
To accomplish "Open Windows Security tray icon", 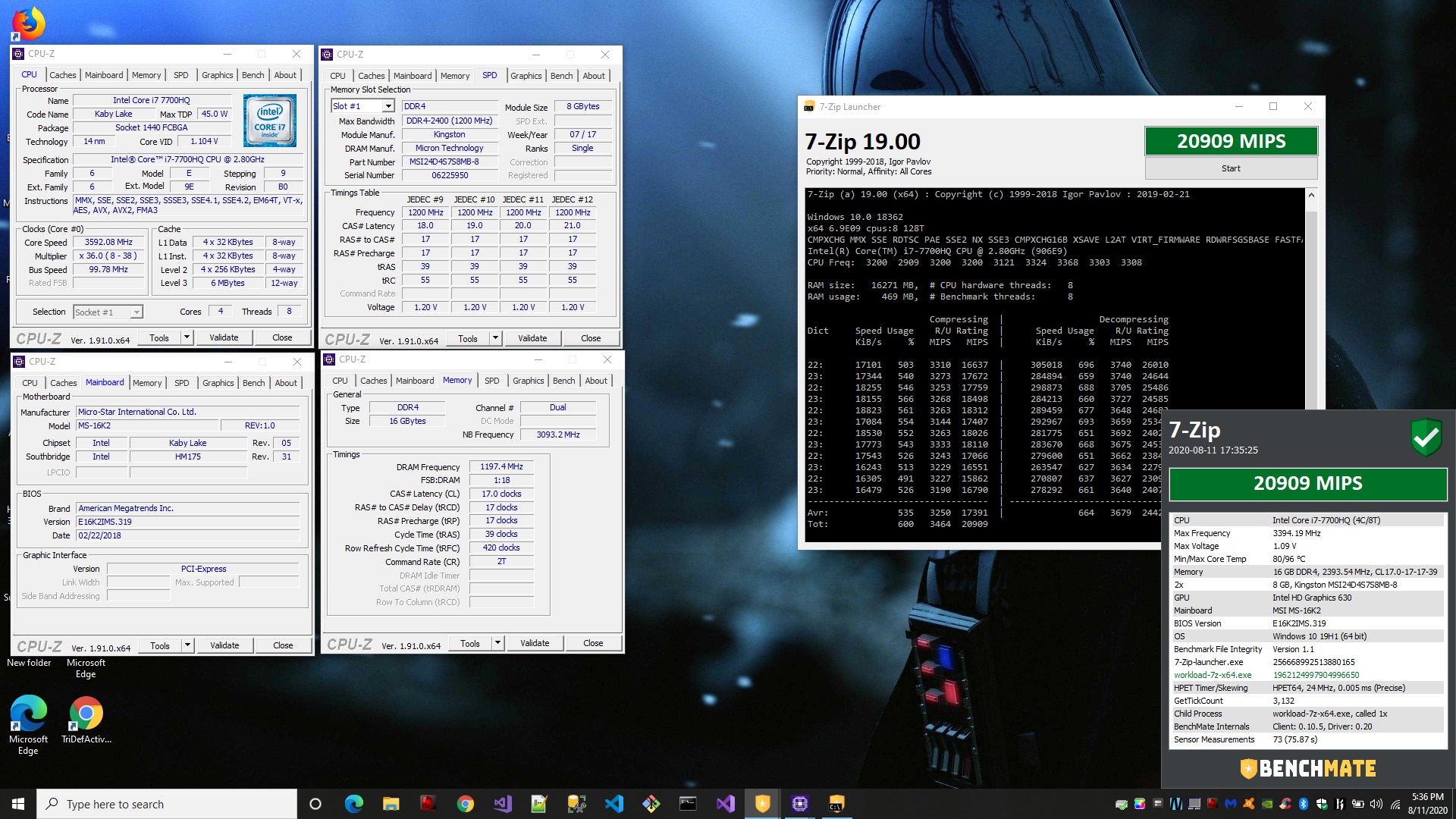I will point(1322,804).
